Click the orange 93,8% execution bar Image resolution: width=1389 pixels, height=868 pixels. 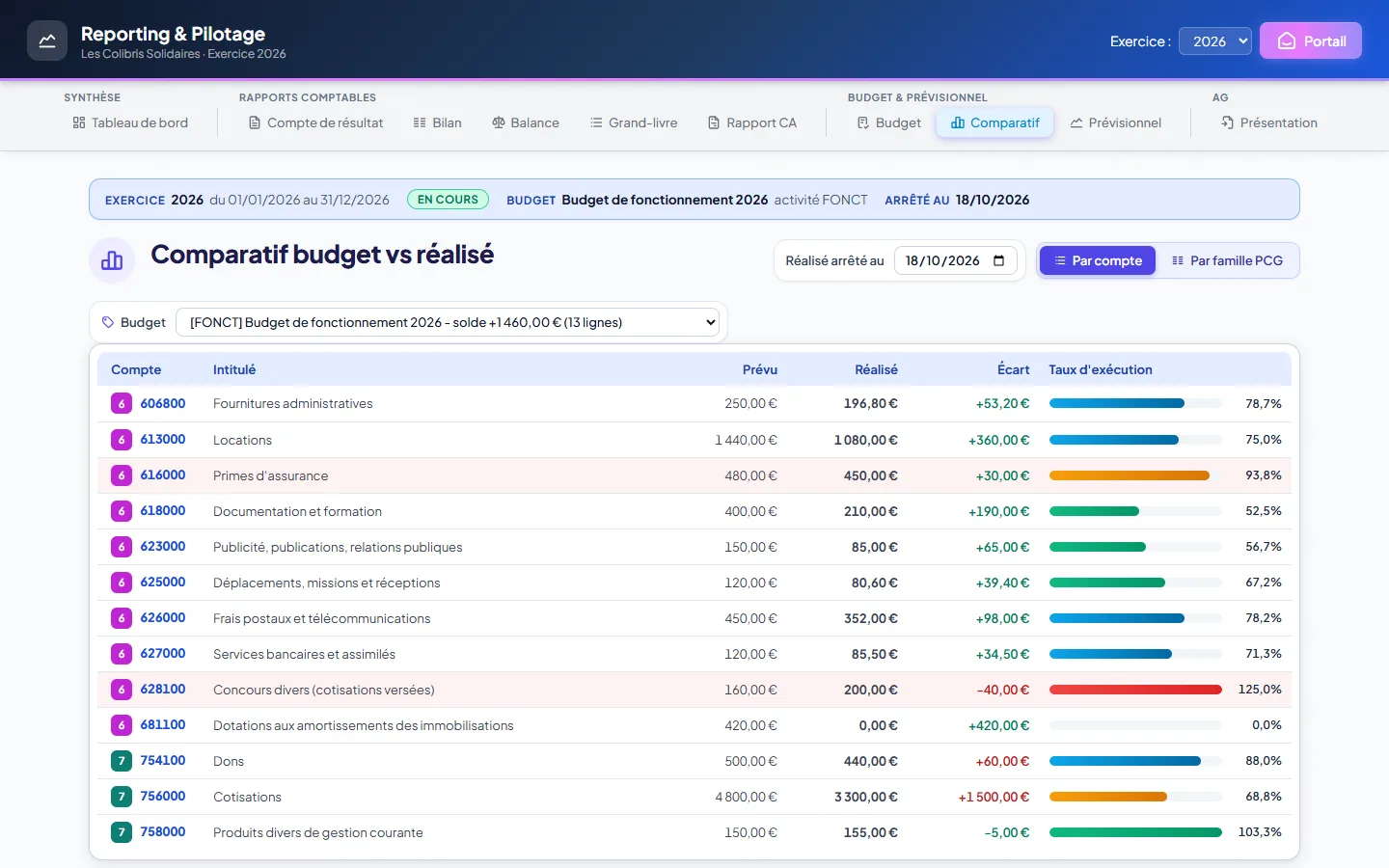pyautogui.click(x=1130, y=475)
